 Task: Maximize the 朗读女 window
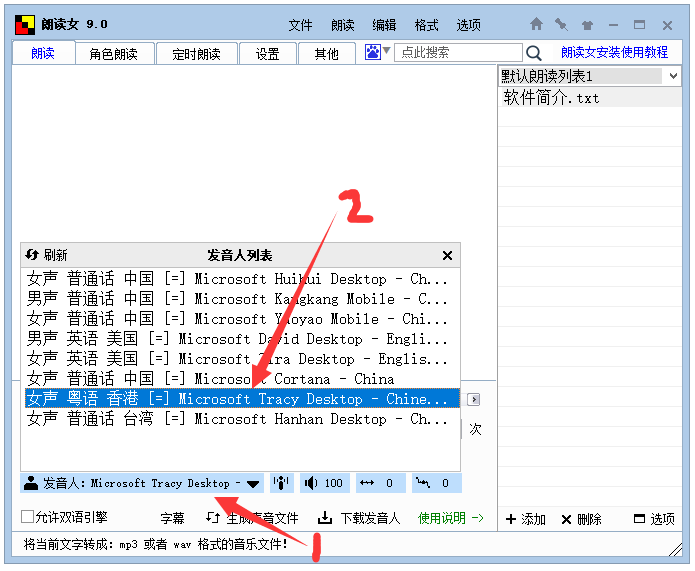click(x=639, y=25)
